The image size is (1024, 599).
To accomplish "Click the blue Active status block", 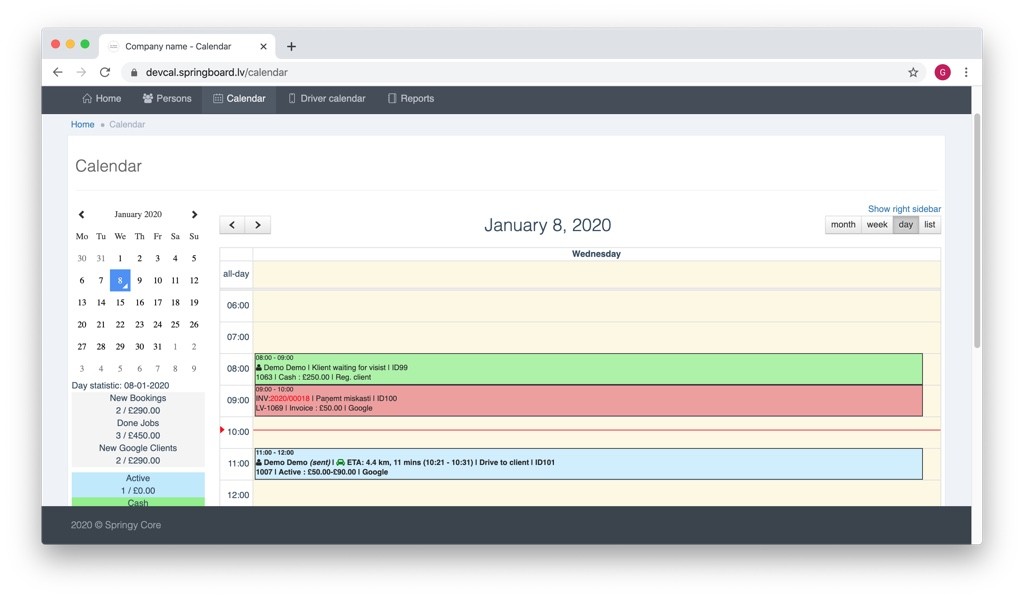I will (x=138, y=485).
